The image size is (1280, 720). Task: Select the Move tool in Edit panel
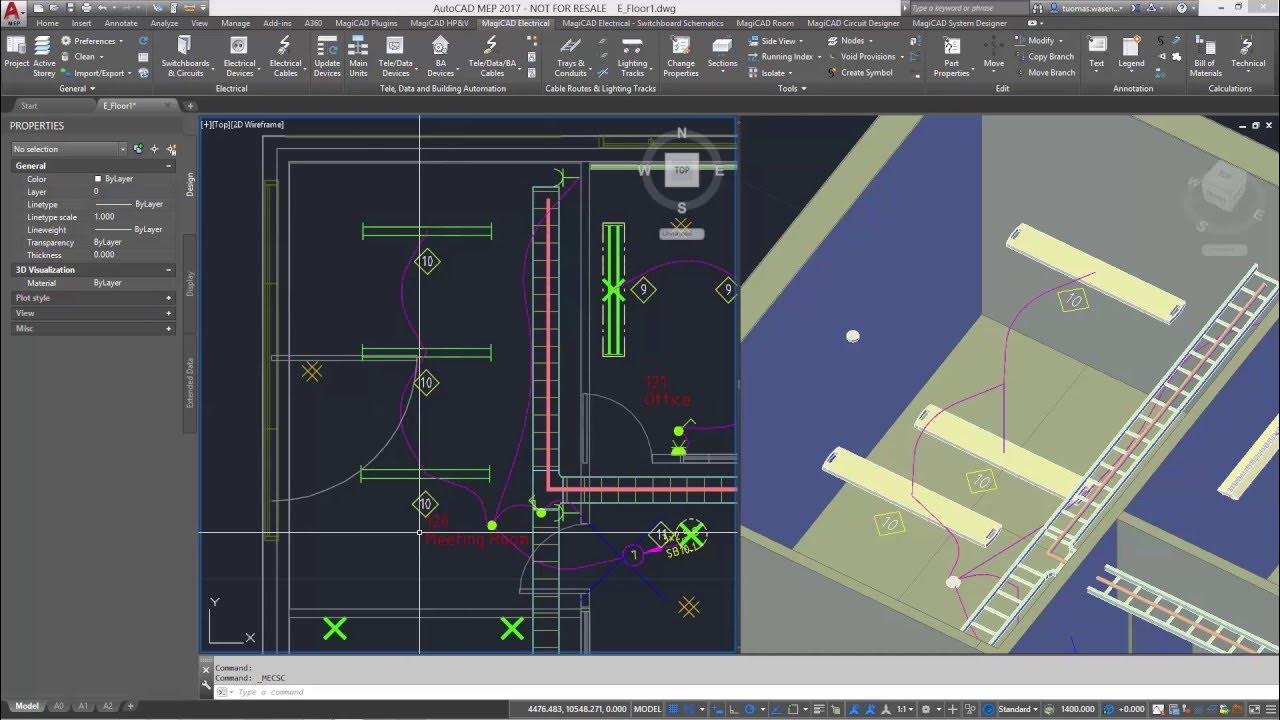coord(994,52)
